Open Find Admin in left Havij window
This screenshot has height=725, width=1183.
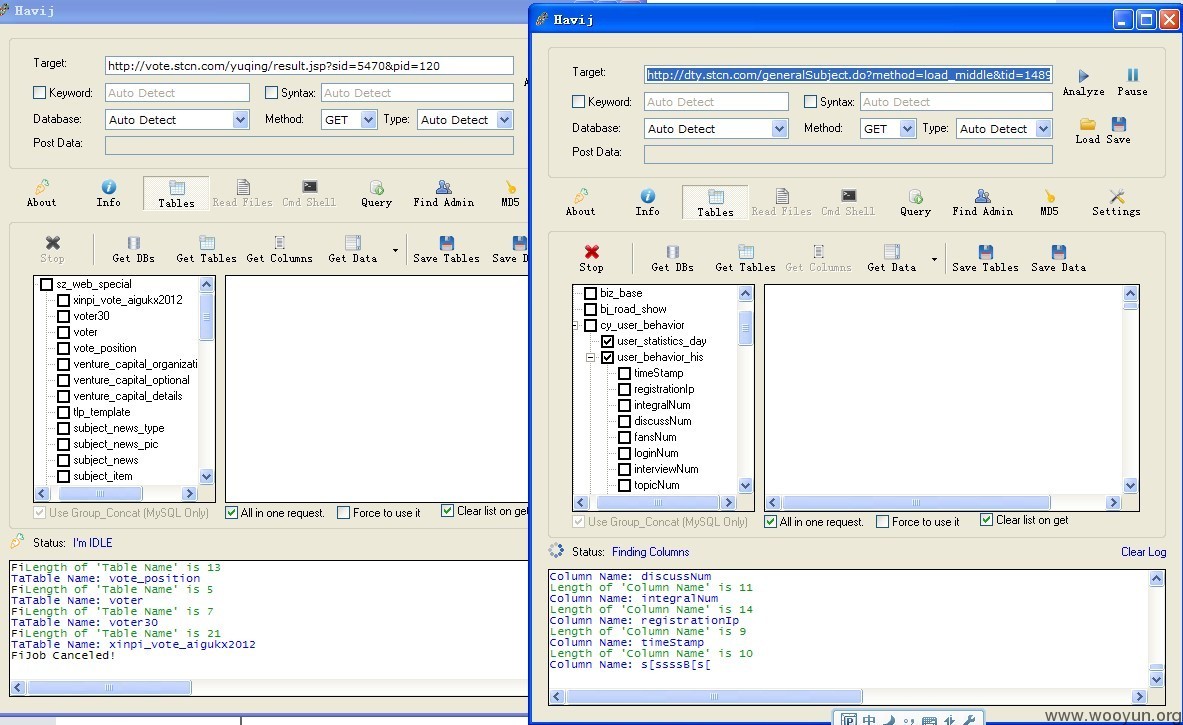pos(444,194)
